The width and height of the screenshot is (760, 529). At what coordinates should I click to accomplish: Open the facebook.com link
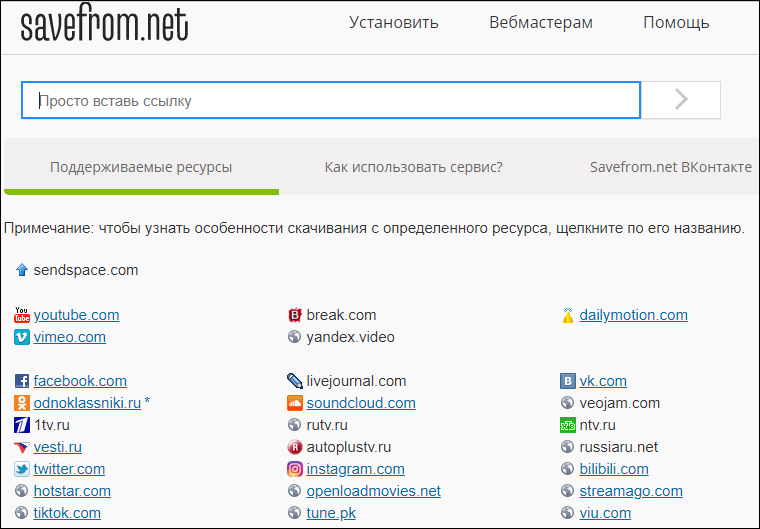(x=80, y=381)
